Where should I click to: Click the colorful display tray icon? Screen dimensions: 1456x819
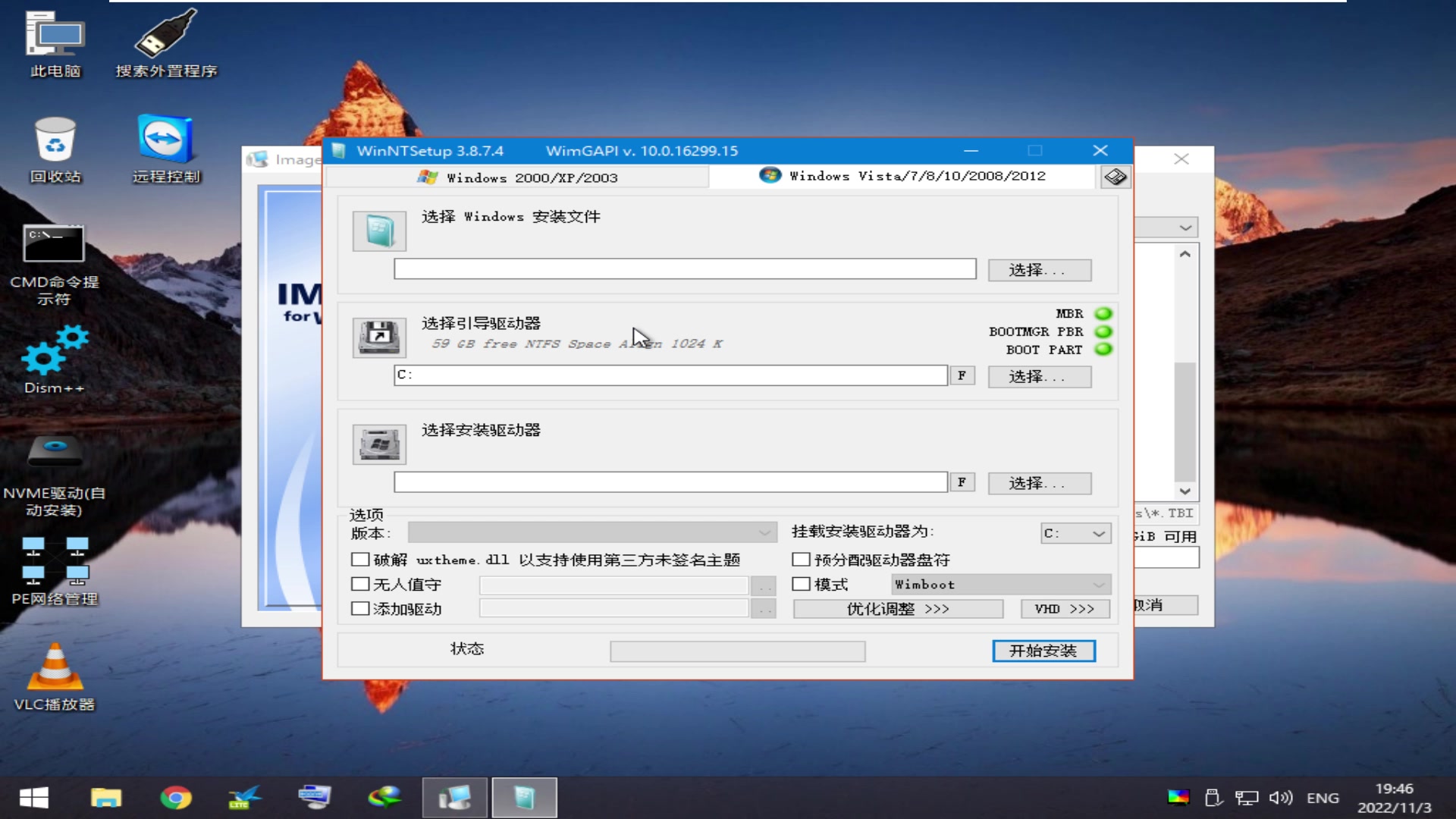1178,797
